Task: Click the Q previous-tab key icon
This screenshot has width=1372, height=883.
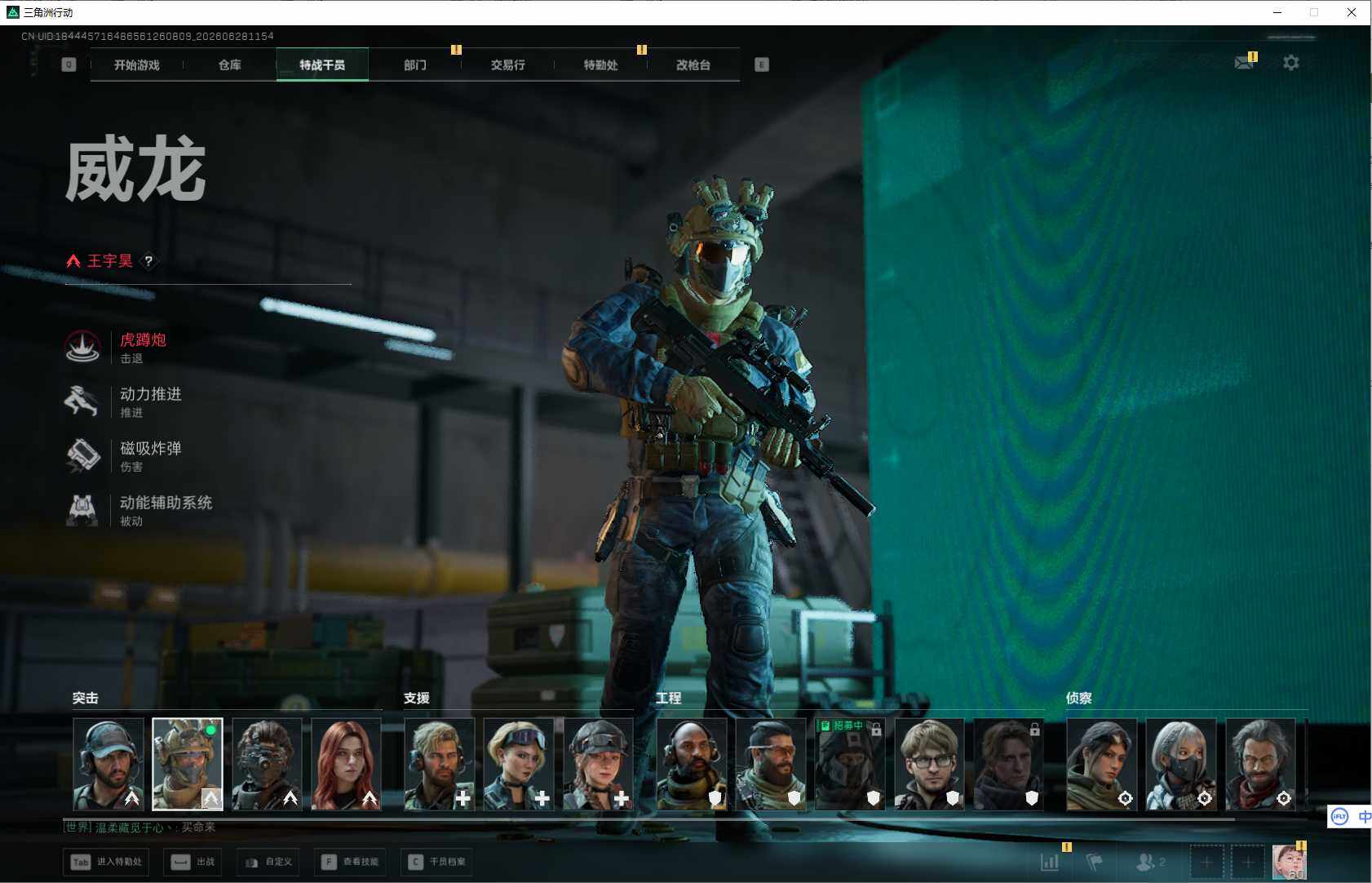Action: 69,64
